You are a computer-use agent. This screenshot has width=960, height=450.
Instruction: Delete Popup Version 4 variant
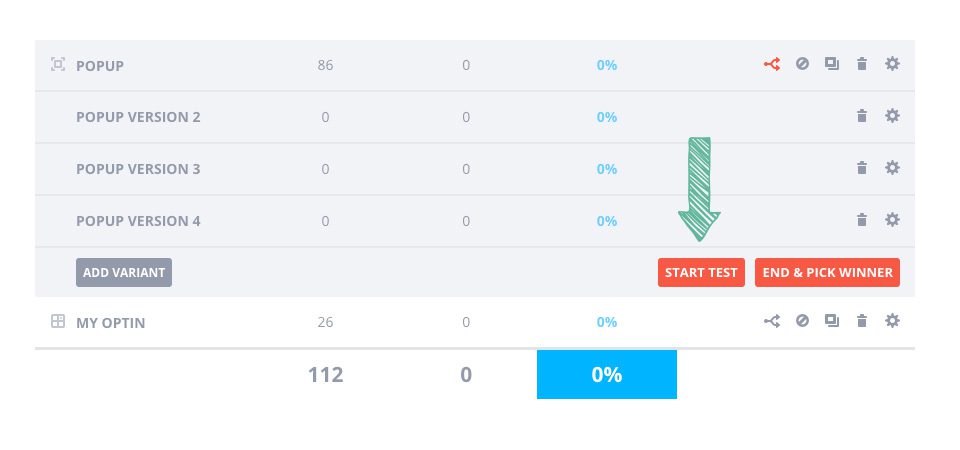tap(861, 221)
